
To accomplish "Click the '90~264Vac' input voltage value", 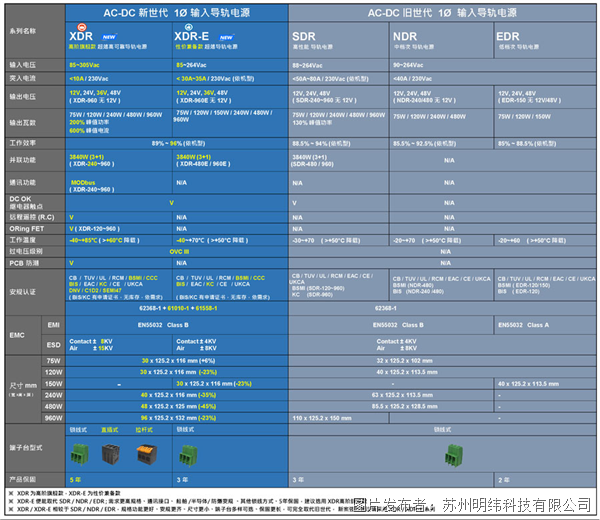I will pyautogui.click(x=408, y=65).
